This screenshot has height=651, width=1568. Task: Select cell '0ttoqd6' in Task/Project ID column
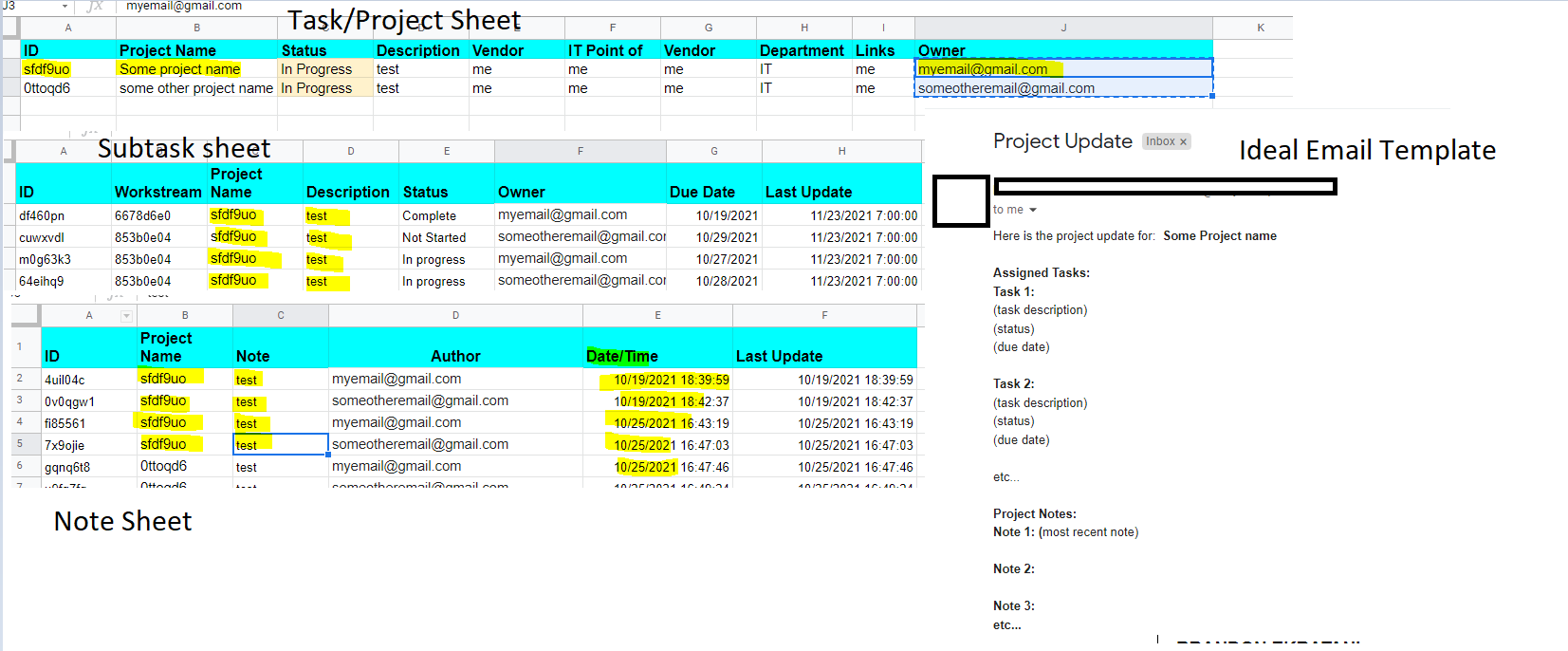pos(68,88)
